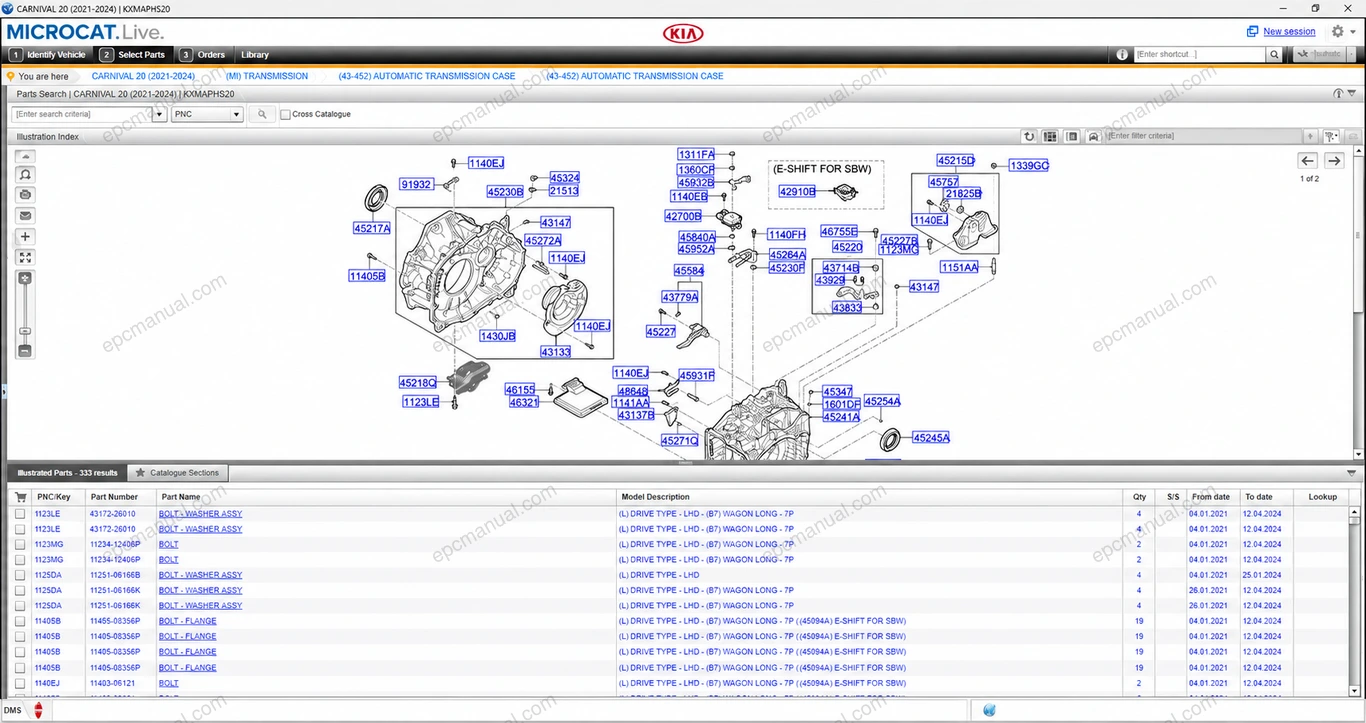Print the illustration
1366x723 pixels.
[26, 194]
